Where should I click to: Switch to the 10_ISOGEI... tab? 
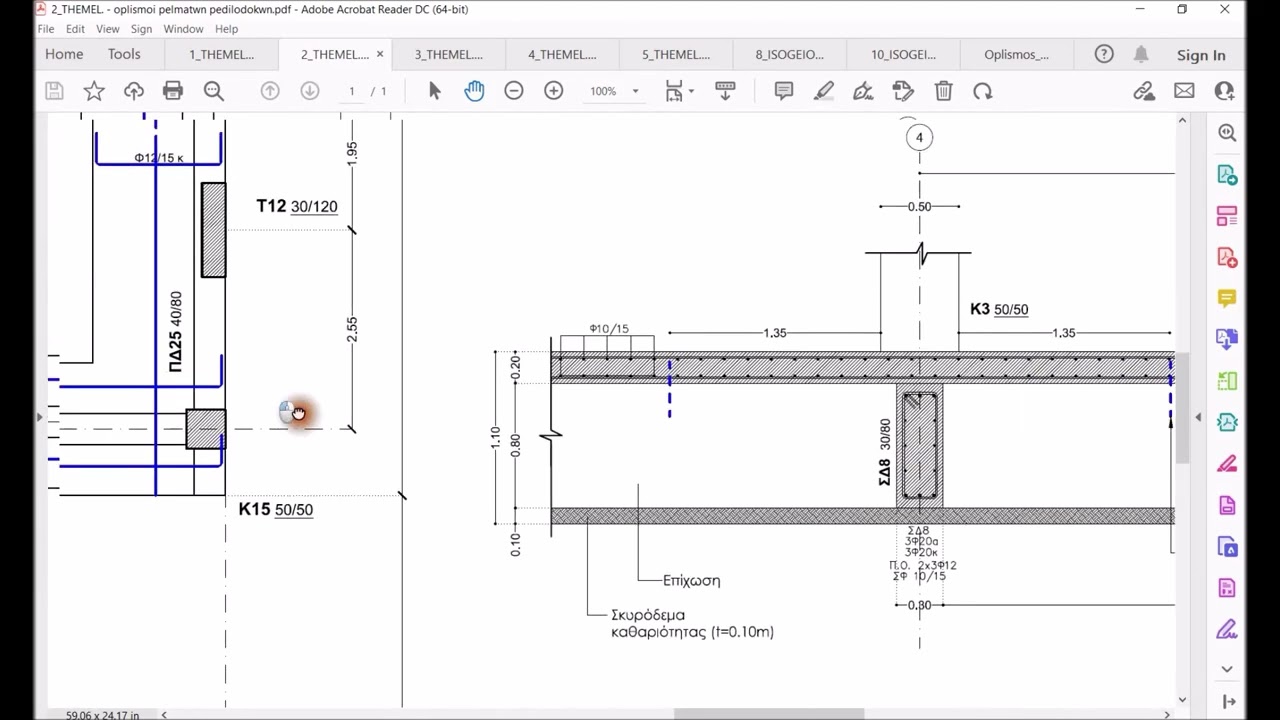tap(903, 54)
